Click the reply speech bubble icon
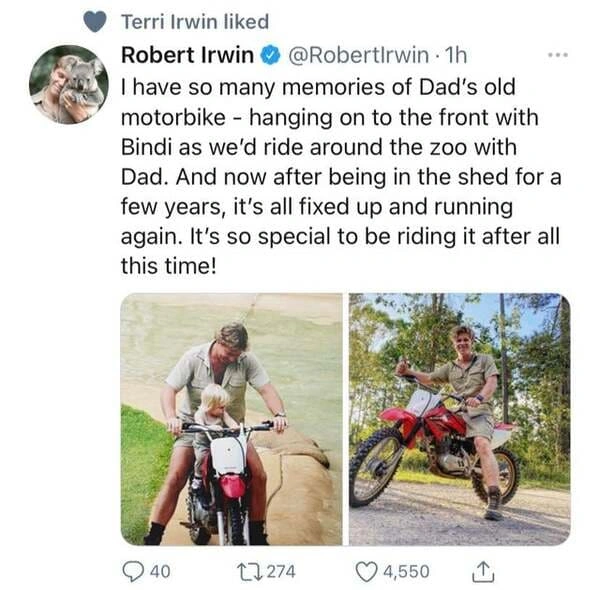The width and height of the screenshot is (600, 590). pos(133,571)
